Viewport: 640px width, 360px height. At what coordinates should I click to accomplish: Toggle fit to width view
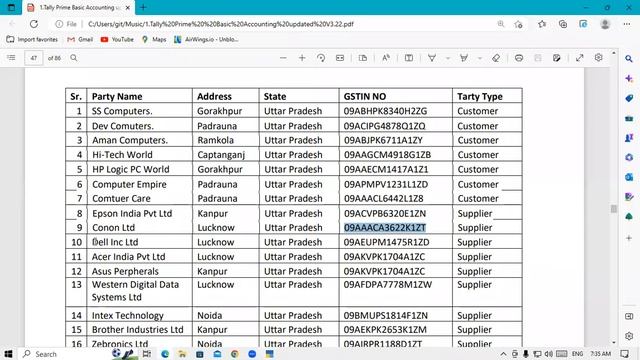pos(340,58)
